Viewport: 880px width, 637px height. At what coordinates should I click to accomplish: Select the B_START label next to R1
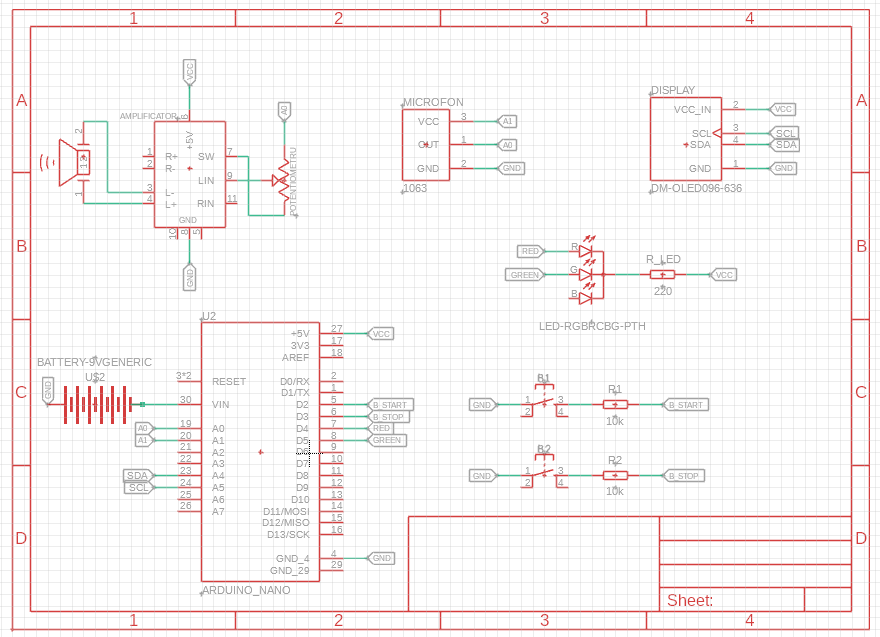pos(686,405)
